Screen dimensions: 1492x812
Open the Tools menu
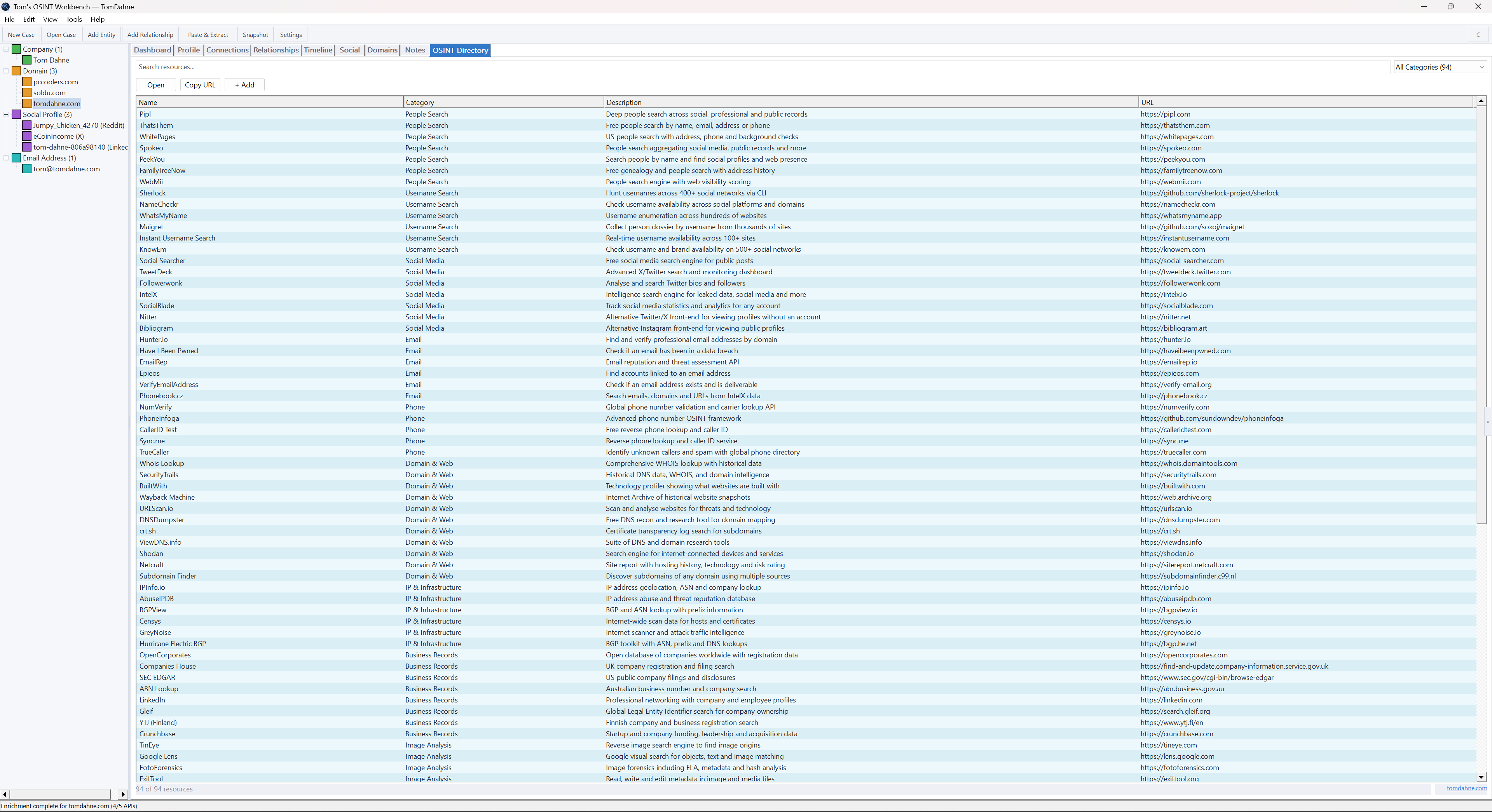pyautogui.click(x=73, y=19)
